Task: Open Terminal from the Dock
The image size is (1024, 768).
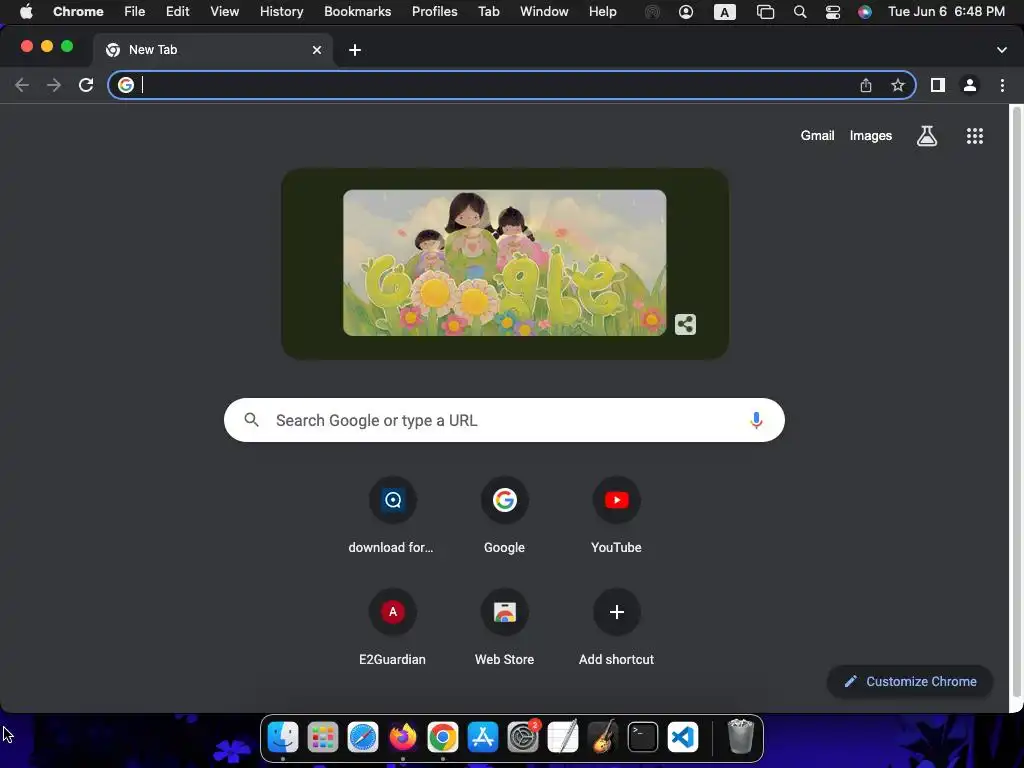Action: coord(643,737)
